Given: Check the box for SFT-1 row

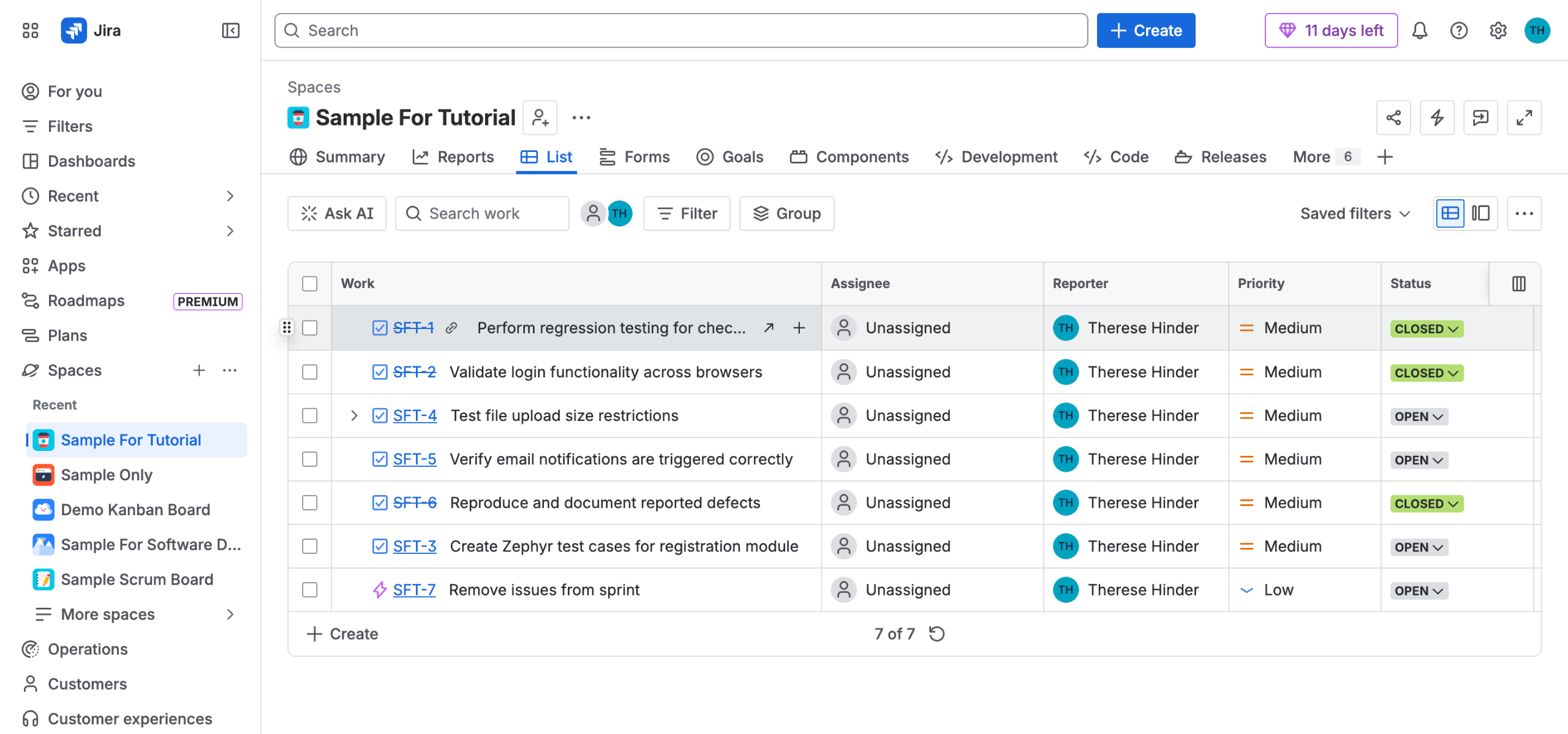Looking at the screenshot, I should click(x=310, y=328).
